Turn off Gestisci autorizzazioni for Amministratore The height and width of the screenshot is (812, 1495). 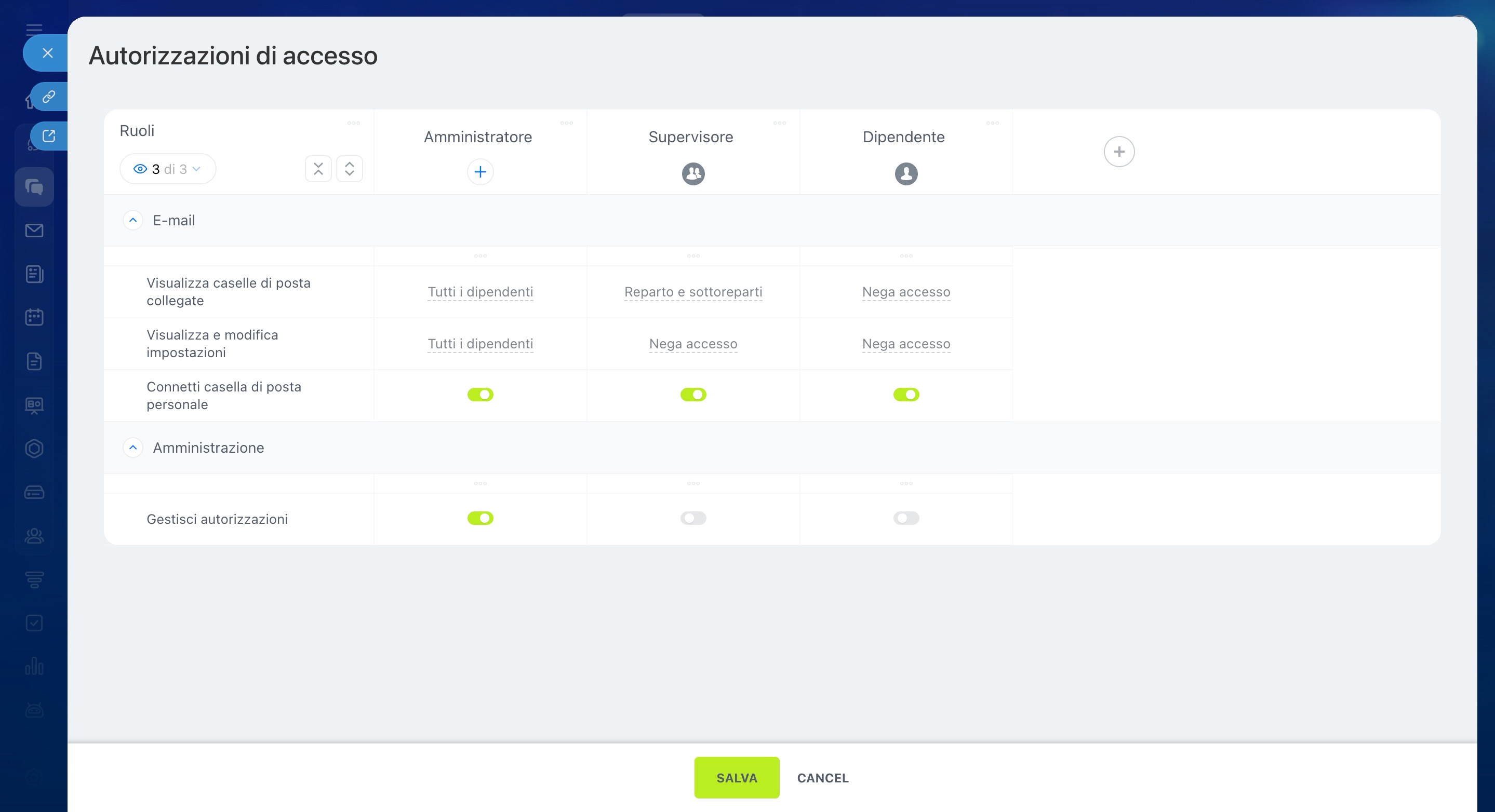480,518
